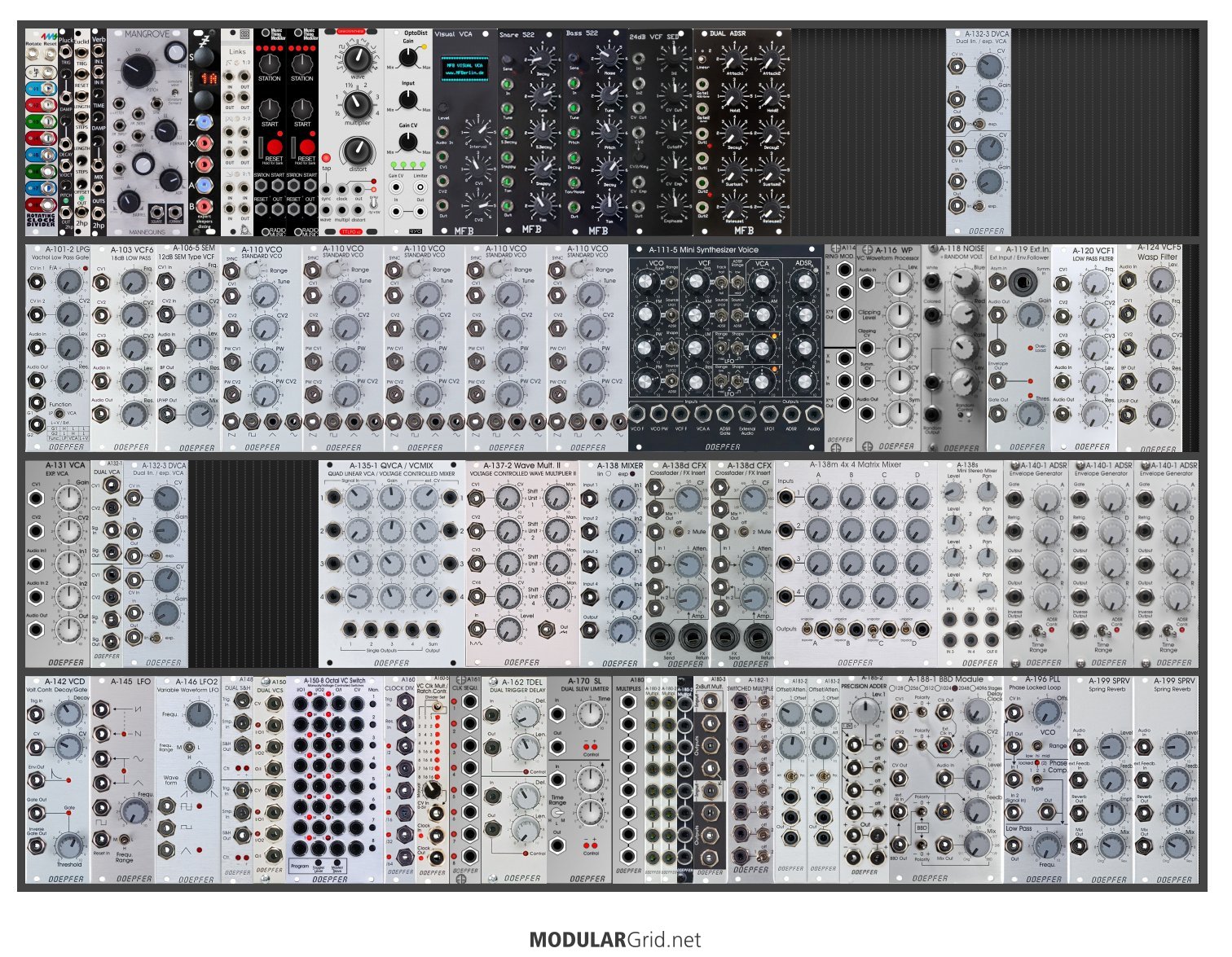This screenshot has width=1232, height=957.
Task: Adjust the multiplier knob on TTLFO
Action: 357,104
